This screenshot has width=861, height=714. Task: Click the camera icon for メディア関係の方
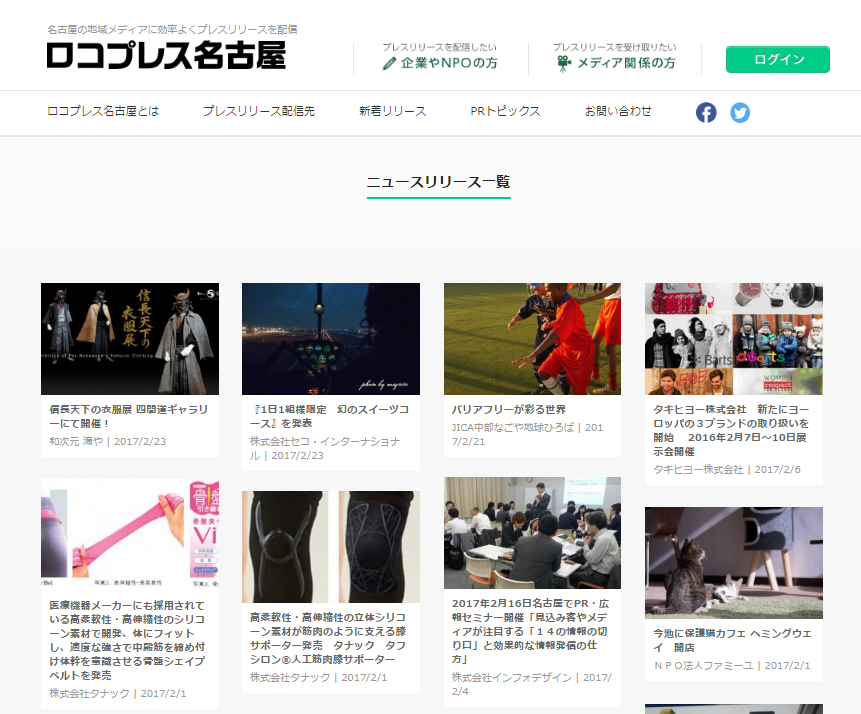(565, 63)
